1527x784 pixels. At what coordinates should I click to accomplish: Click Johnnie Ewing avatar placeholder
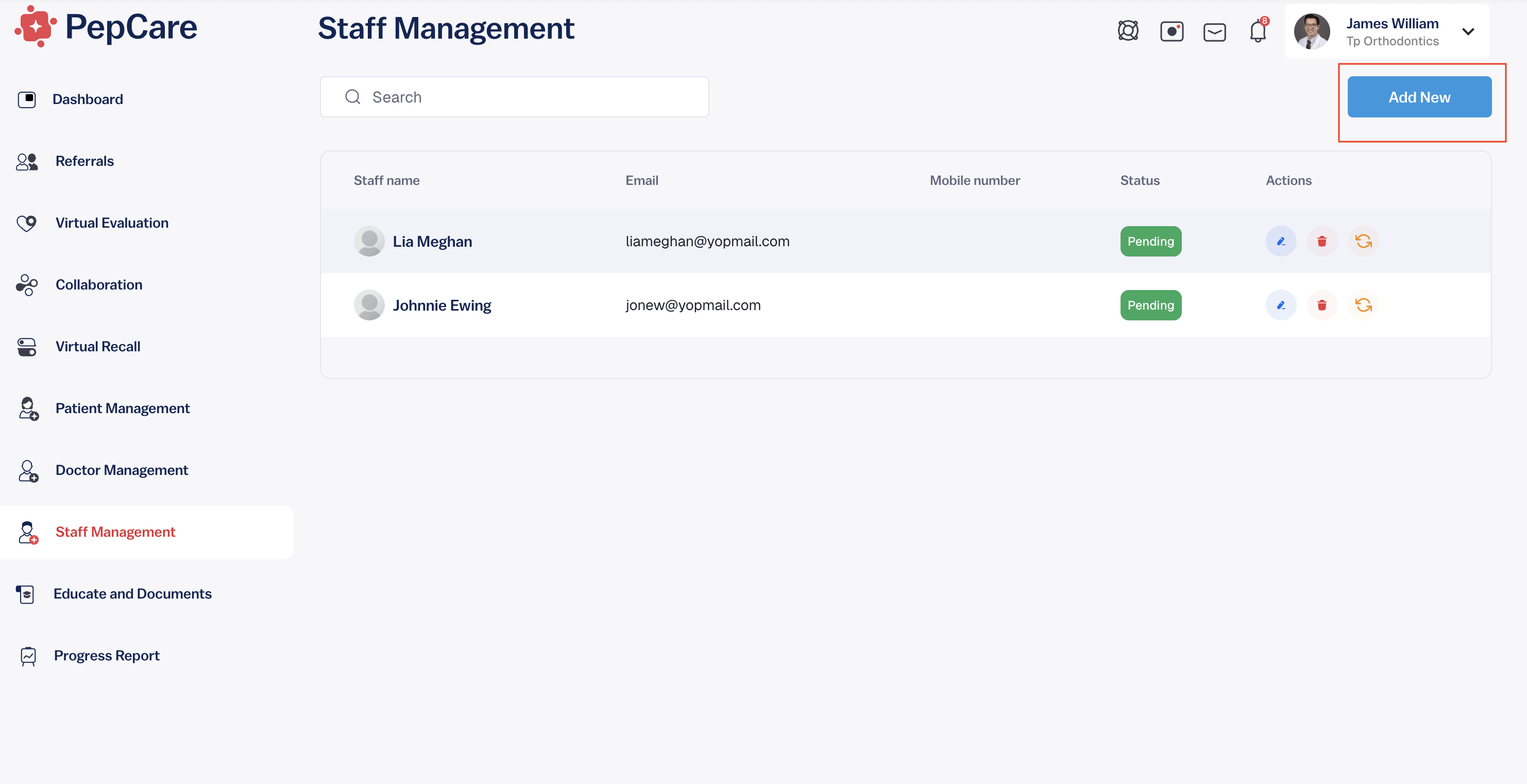tap(369, 305)
